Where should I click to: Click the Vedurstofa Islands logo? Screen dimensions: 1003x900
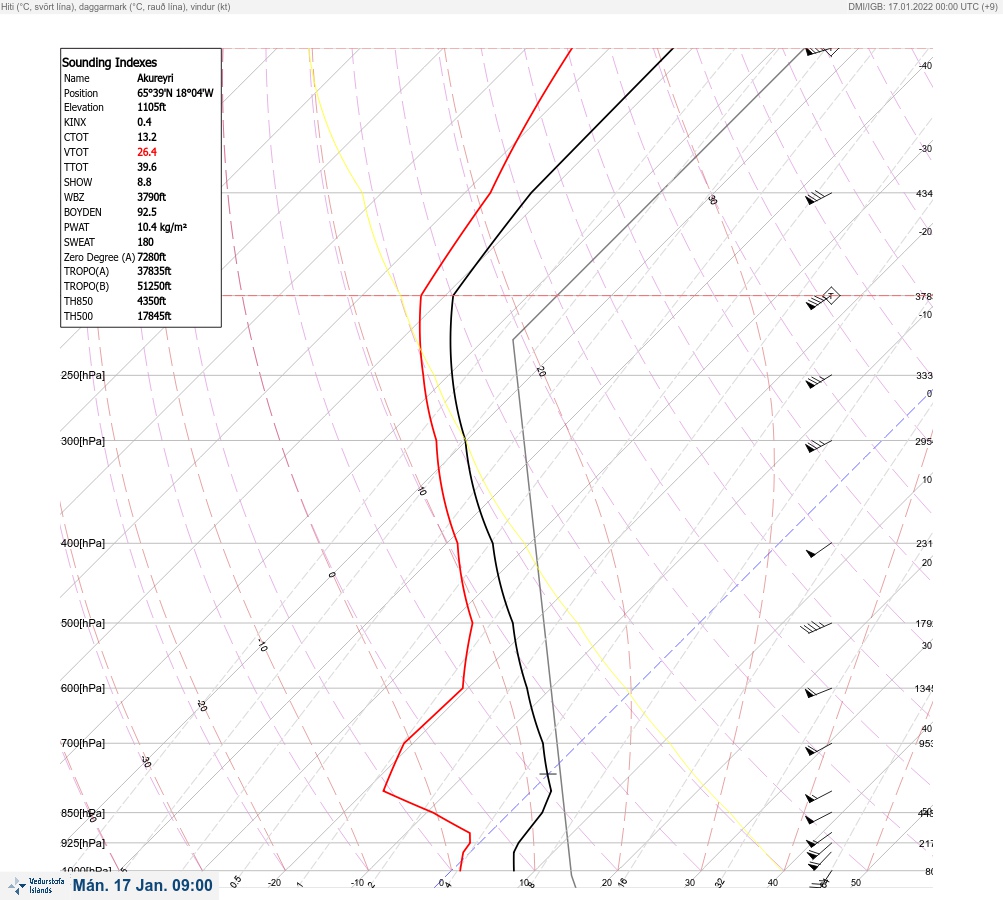pos(36,886)
